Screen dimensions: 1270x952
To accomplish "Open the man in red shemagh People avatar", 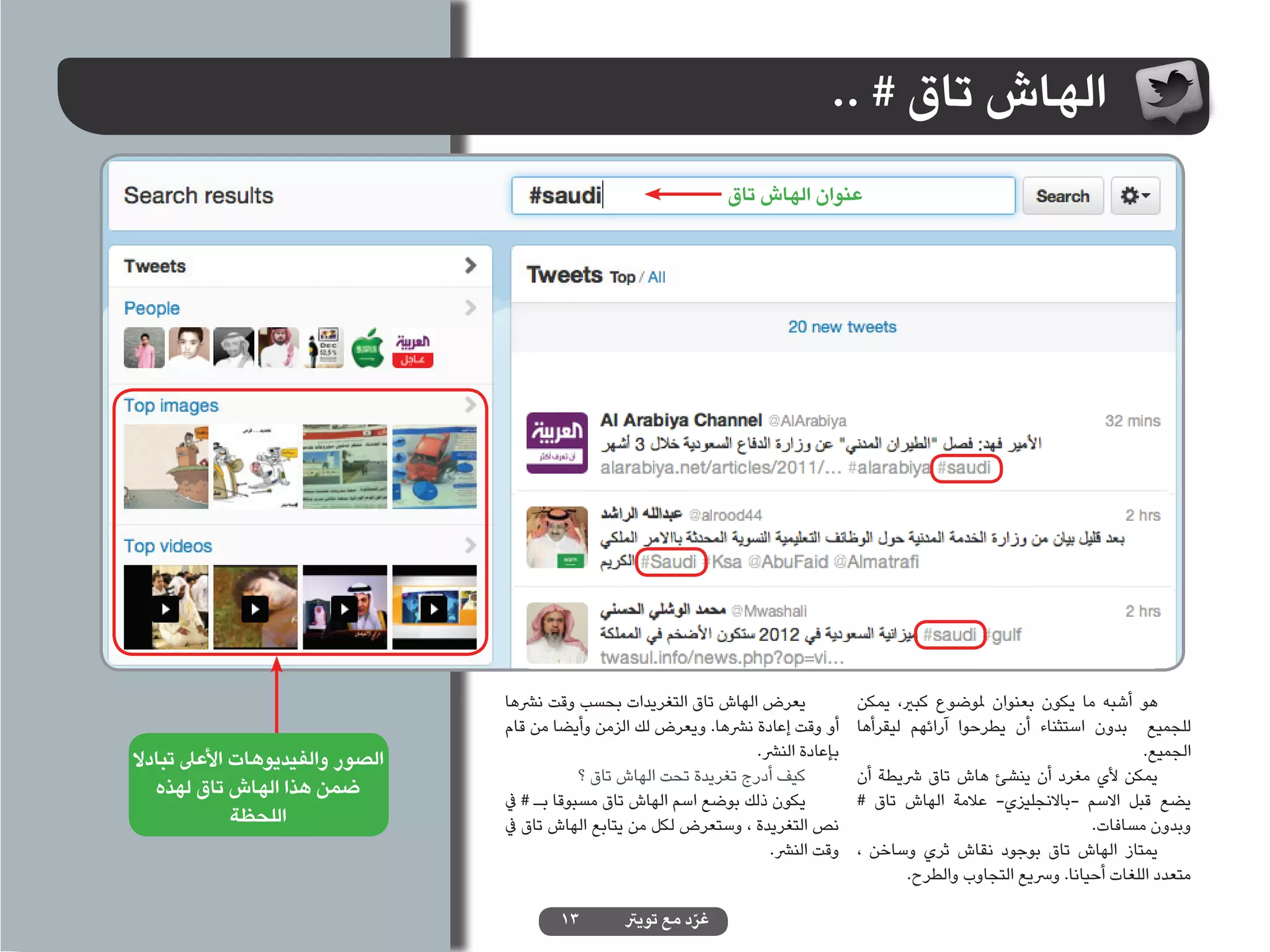I will (278, 348).
